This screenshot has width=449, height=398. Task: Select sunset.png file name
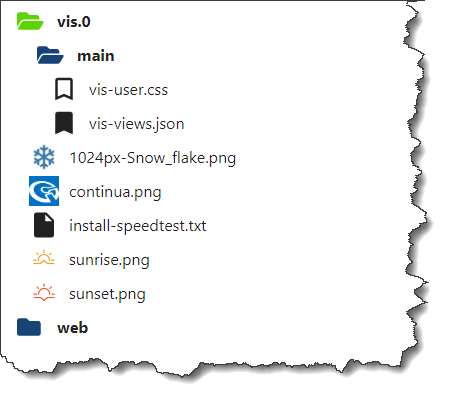pyautogui.click(x=107, y=294)
